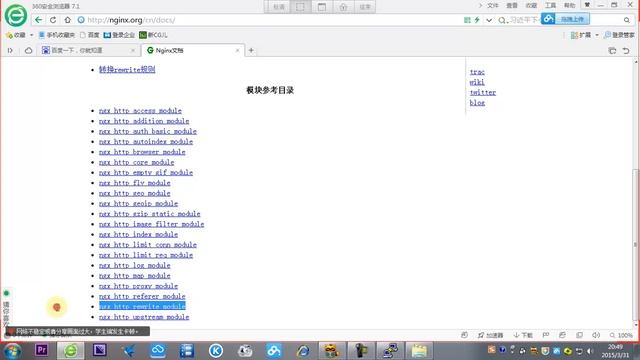Click the green lightning speed mode icon
640x360 pixels.
point(477,20)
